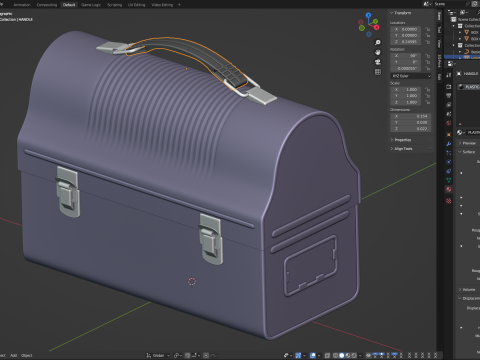Open the Material properties tab
The width and height of the screenshot is (480, 360).
click(449, 189)
